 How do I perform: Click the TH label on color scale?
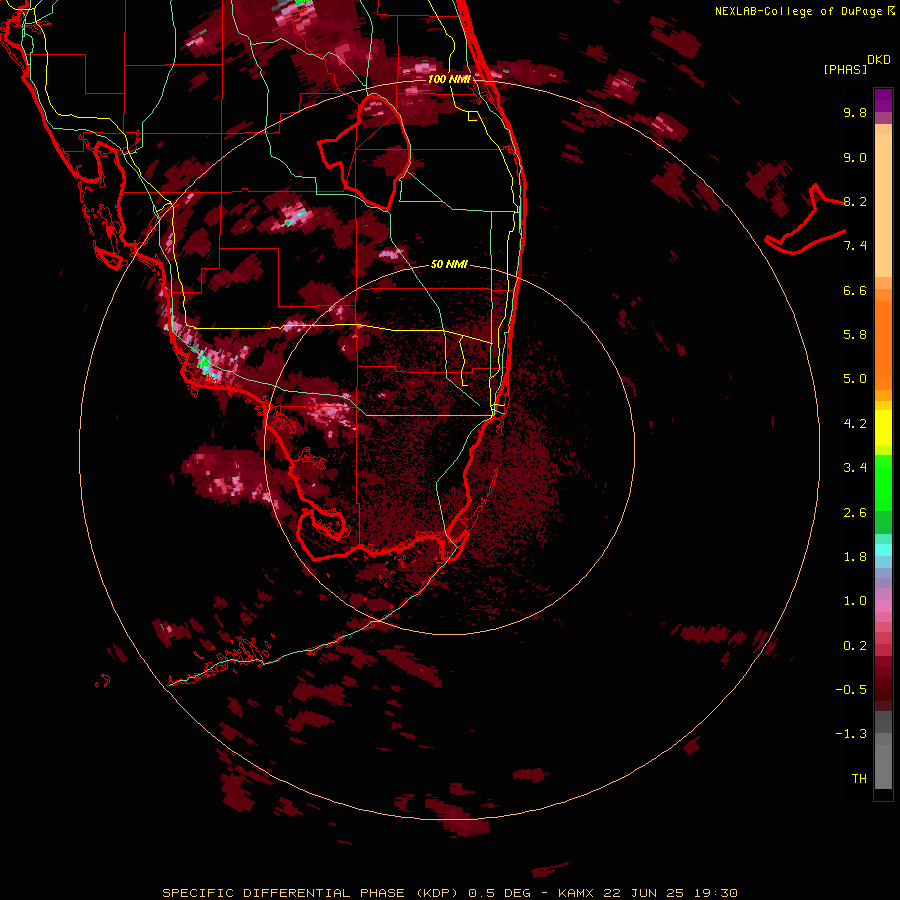pyautogui.click(x=859, y=779)
